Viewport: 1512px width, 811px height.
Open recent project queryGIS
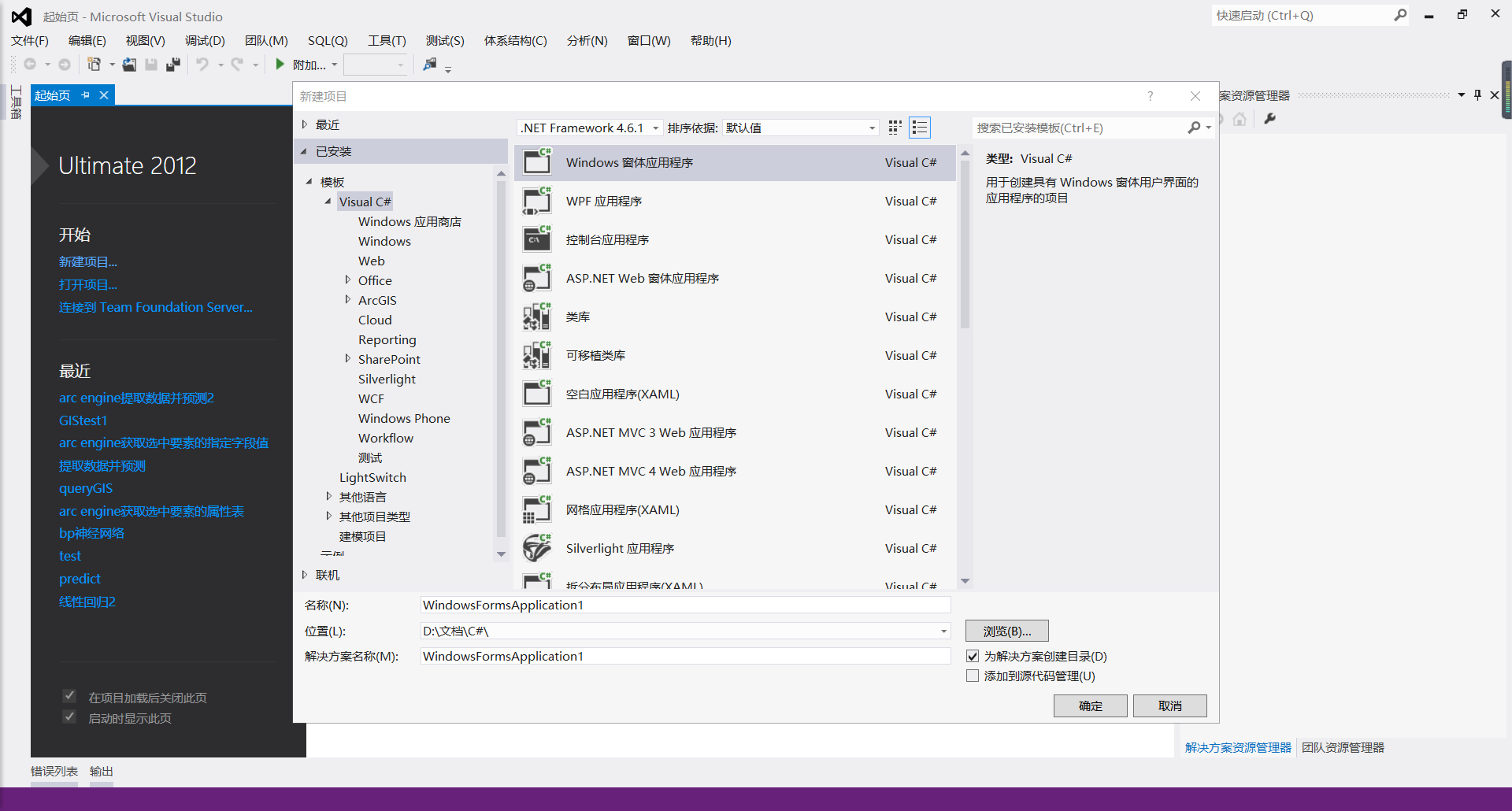(86, 488)
